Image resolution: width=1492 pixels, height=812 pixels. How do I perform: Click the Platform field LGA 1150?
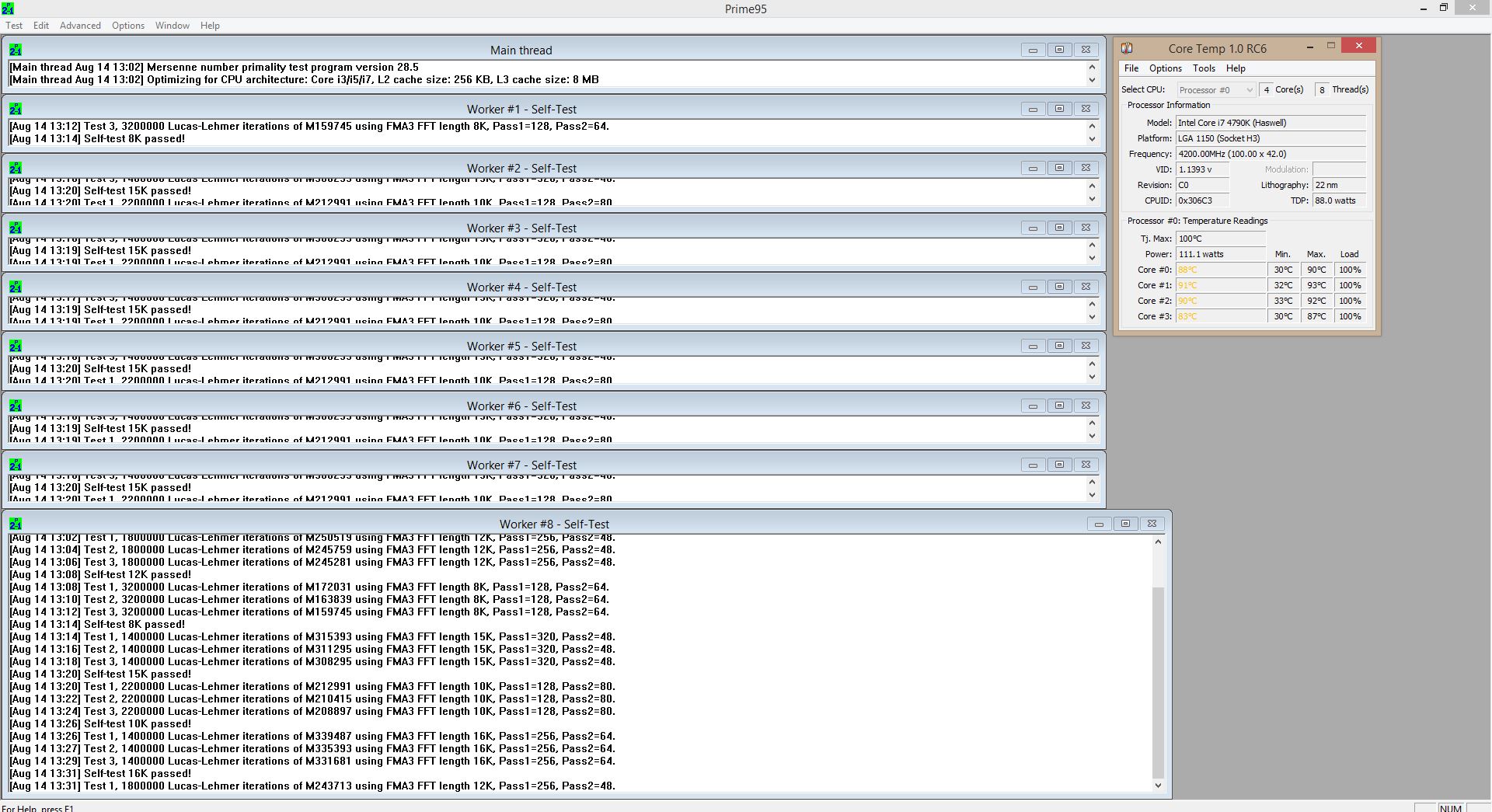pyautogui.click(x=1271, y=138)
